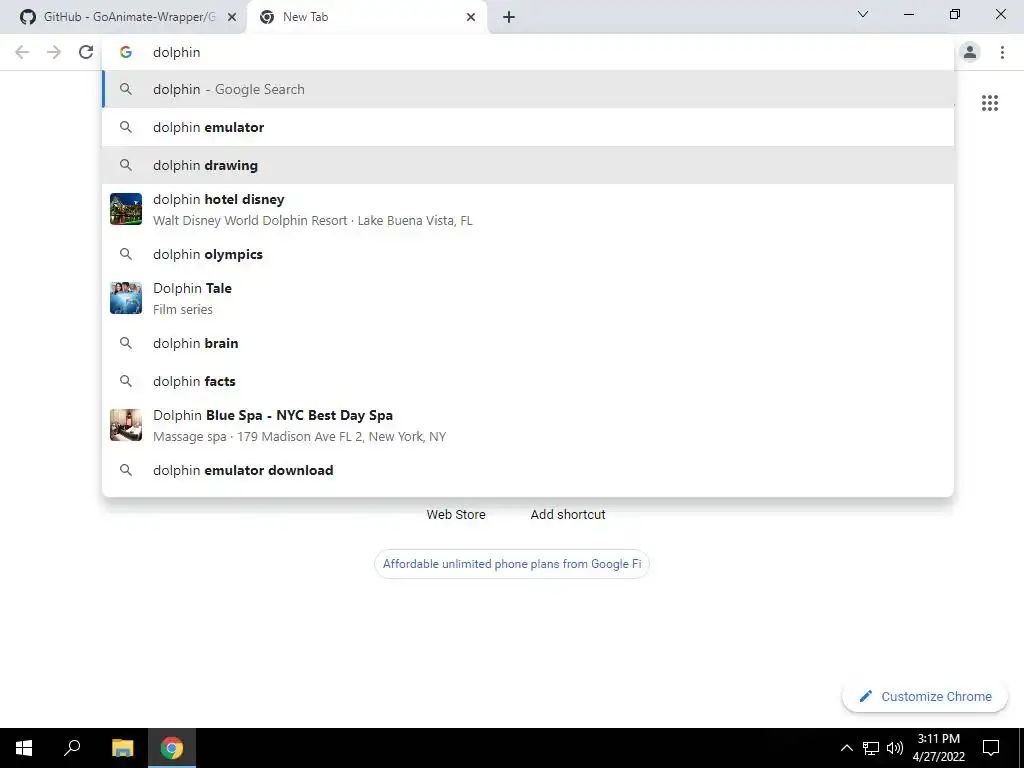Switch to the New Tab tab

pyautogui.click(x=367, y=18)
